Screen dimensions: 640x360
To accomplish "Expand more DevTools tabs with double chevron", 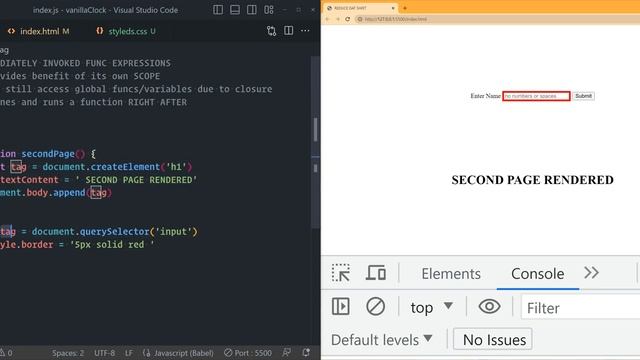I will click(591, 273).
